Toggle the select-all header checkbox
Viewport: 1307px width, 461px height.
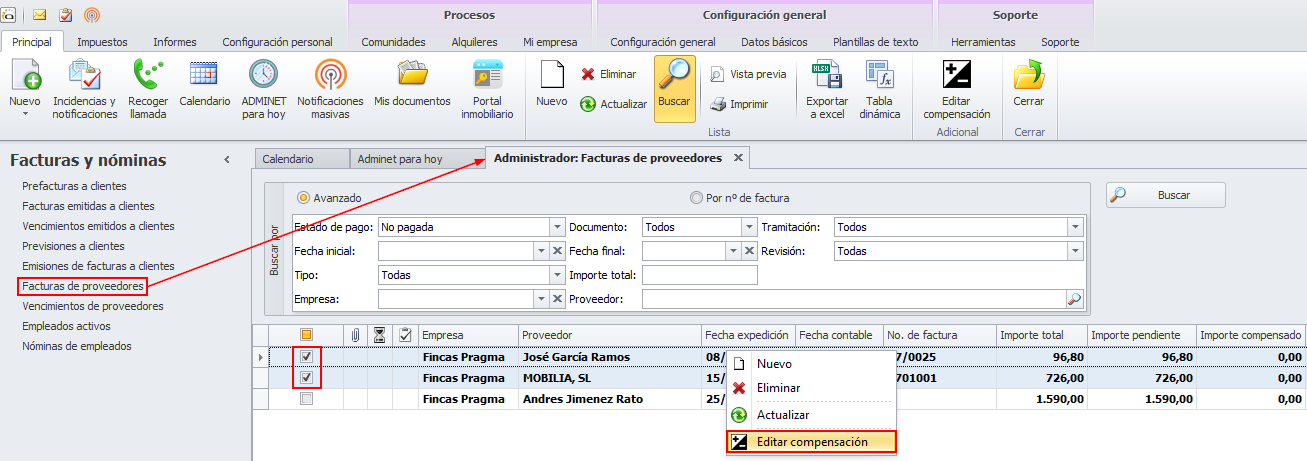307,335
